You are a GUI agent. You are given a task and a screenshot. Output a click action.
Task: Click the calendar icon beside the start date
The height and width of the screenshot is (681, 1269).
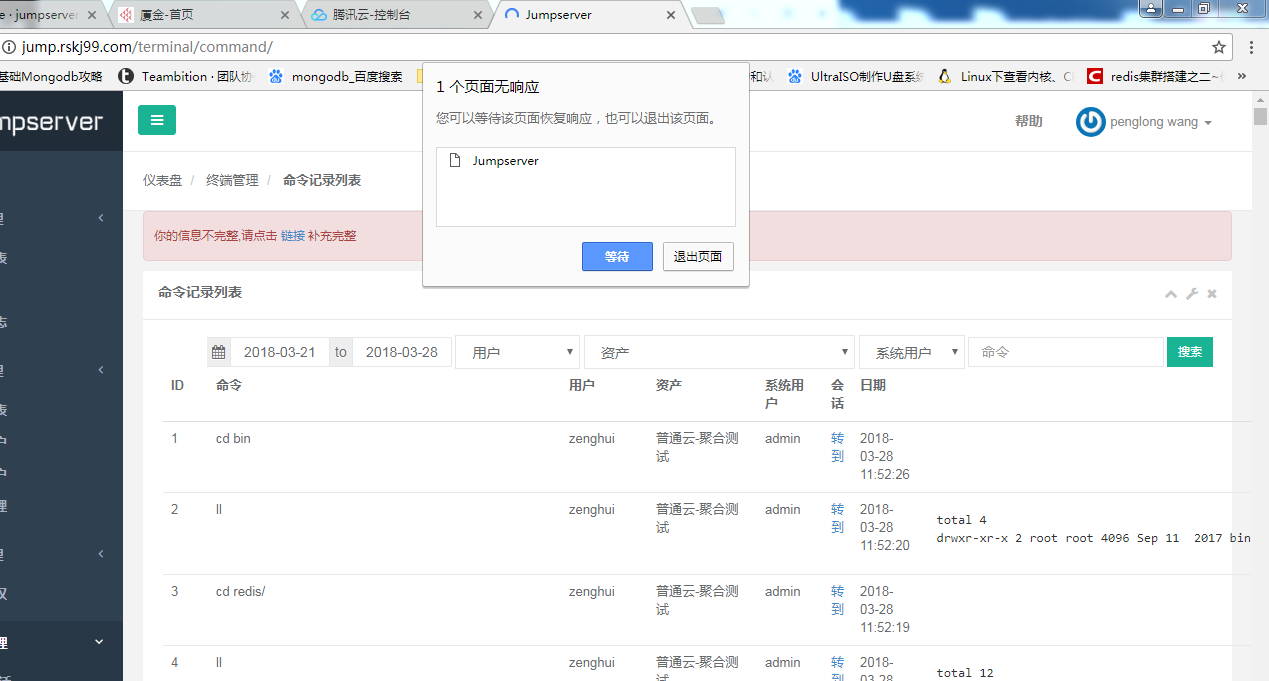click(x=219, y=352)
